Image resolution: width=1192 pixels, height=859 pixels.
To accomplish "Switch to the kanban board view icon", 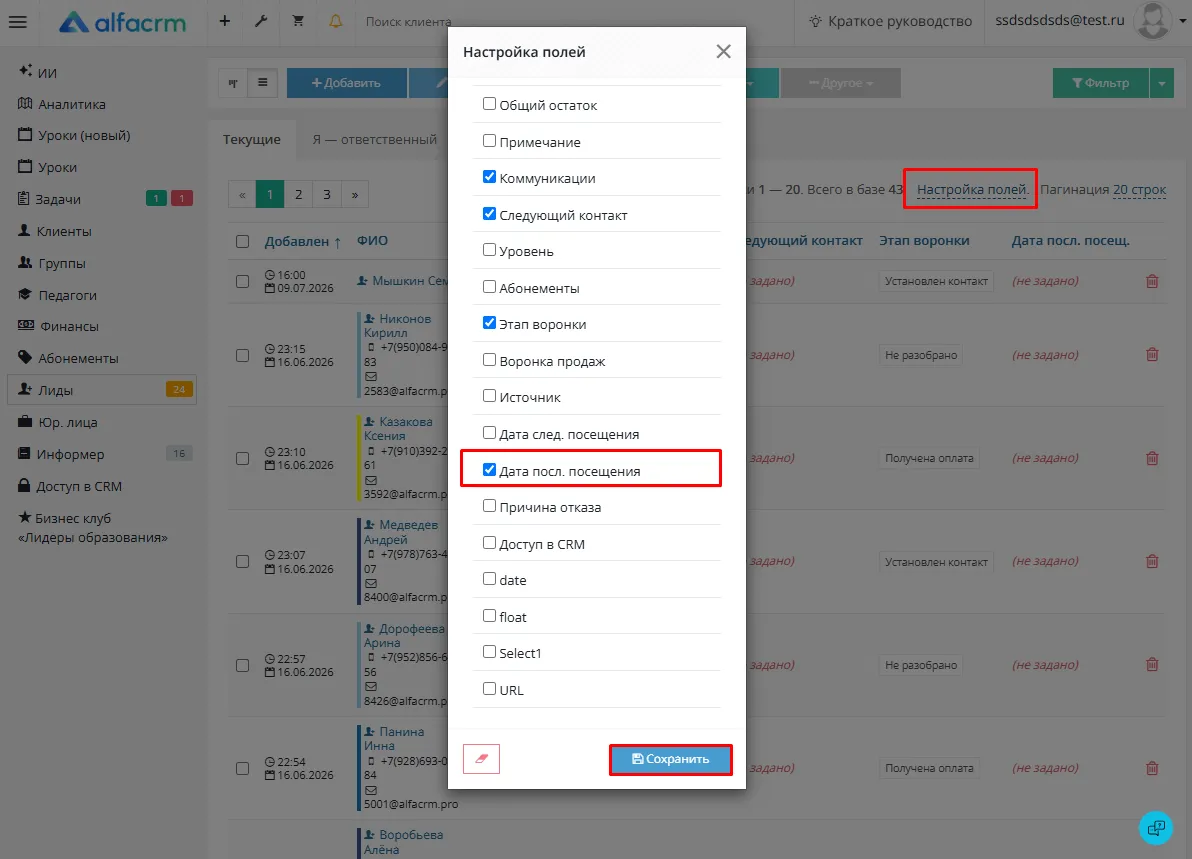I will (233, 83).
